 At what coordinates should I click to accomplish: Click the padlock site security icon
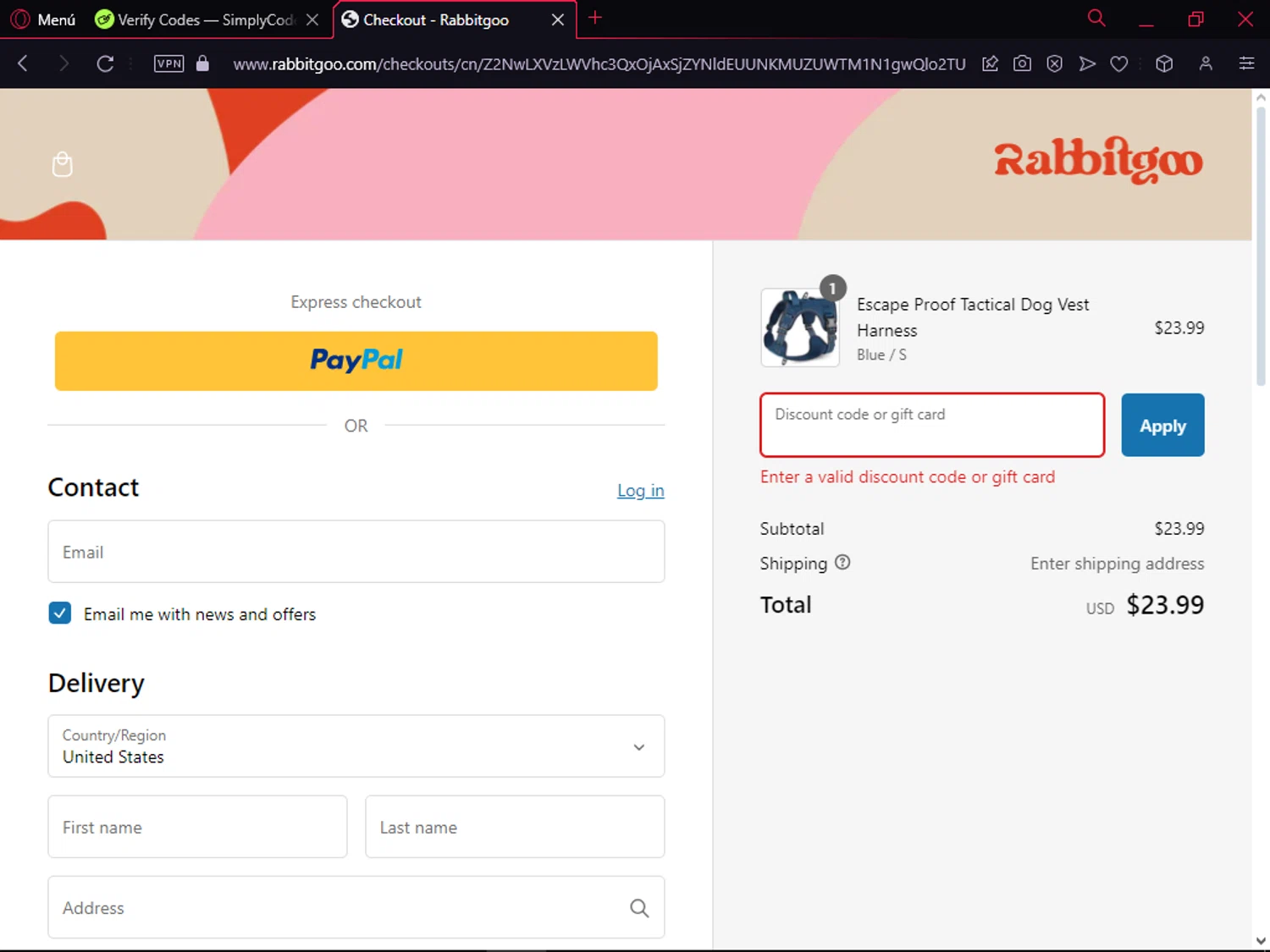point(202,63)
